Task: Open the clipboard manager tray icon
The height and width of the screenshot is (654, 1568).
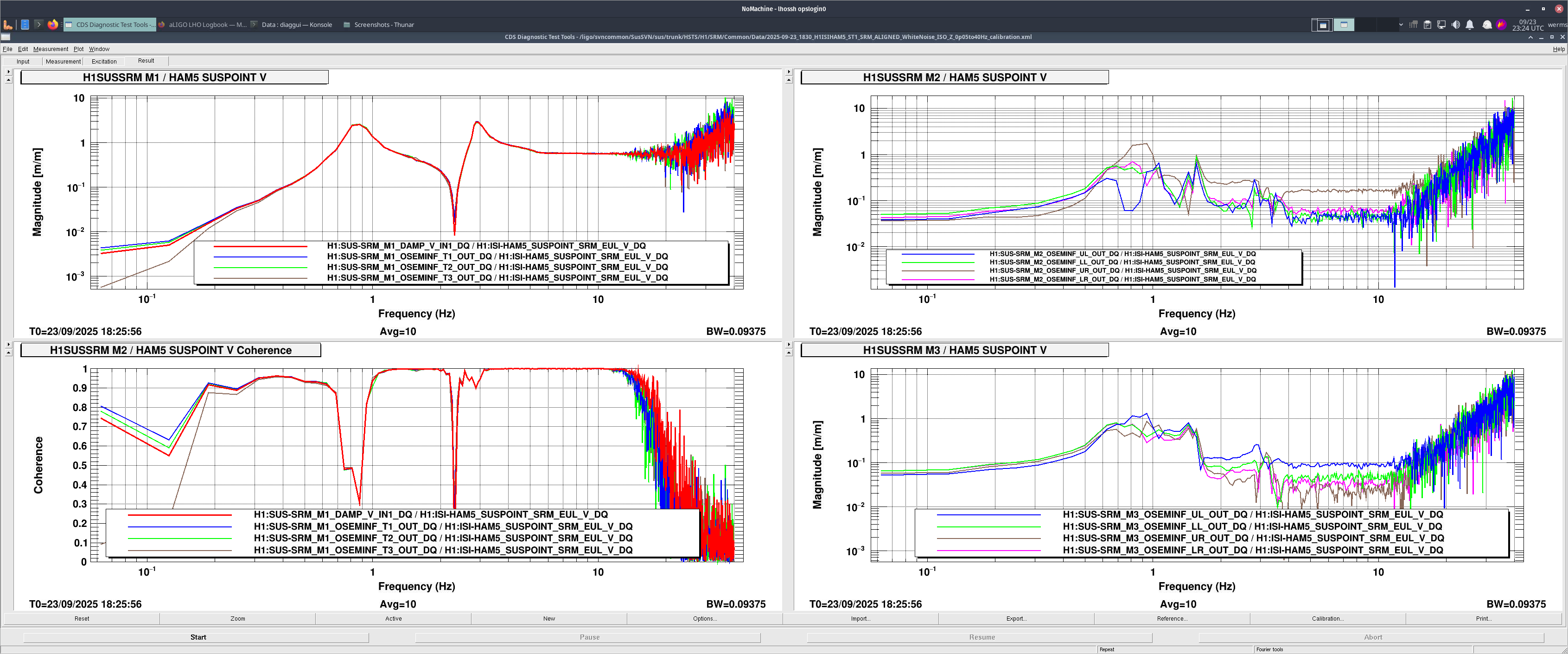Action: (1428, 25)
